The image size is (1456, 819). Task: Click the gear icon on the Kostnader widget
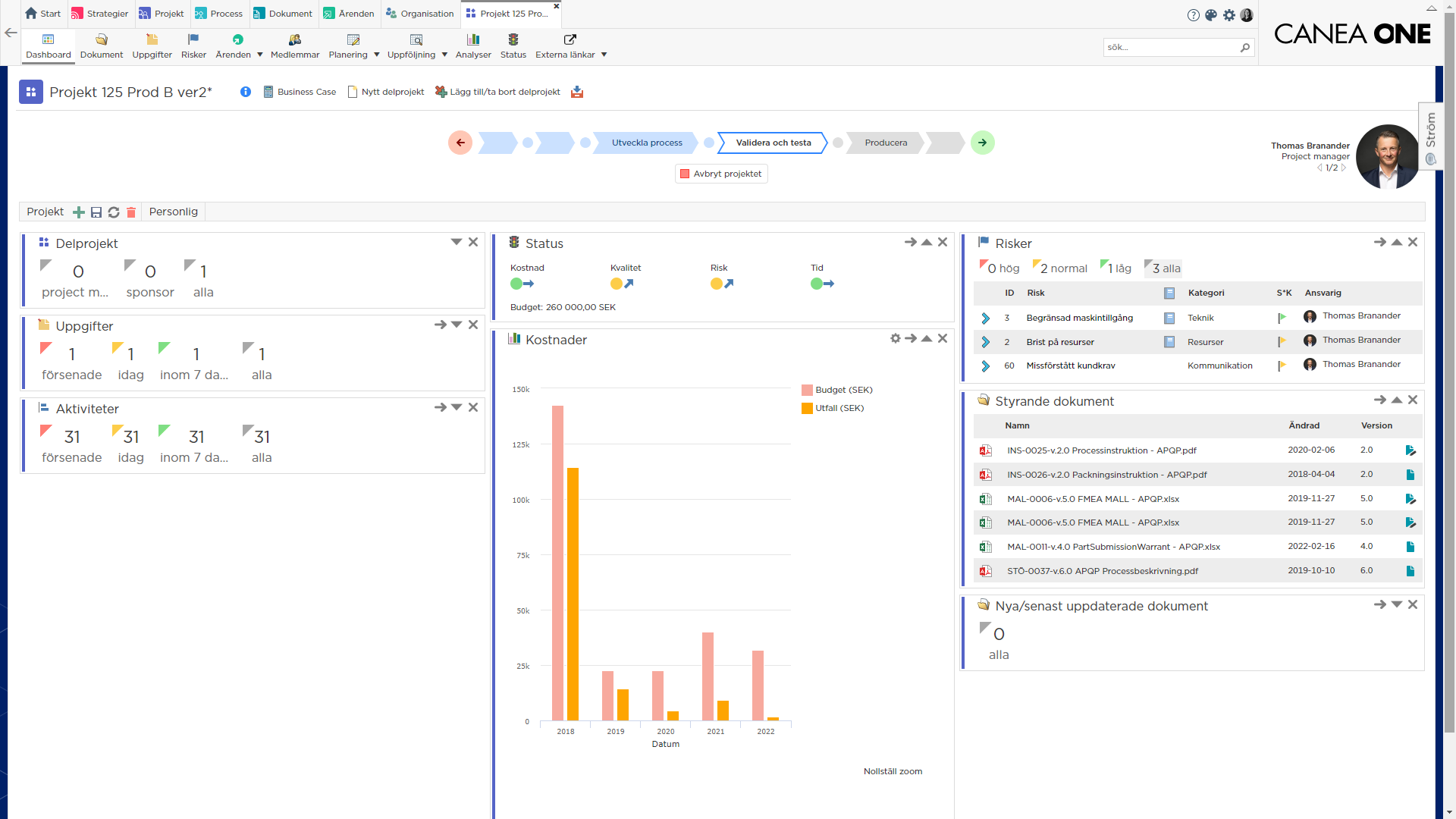[896, 339]
